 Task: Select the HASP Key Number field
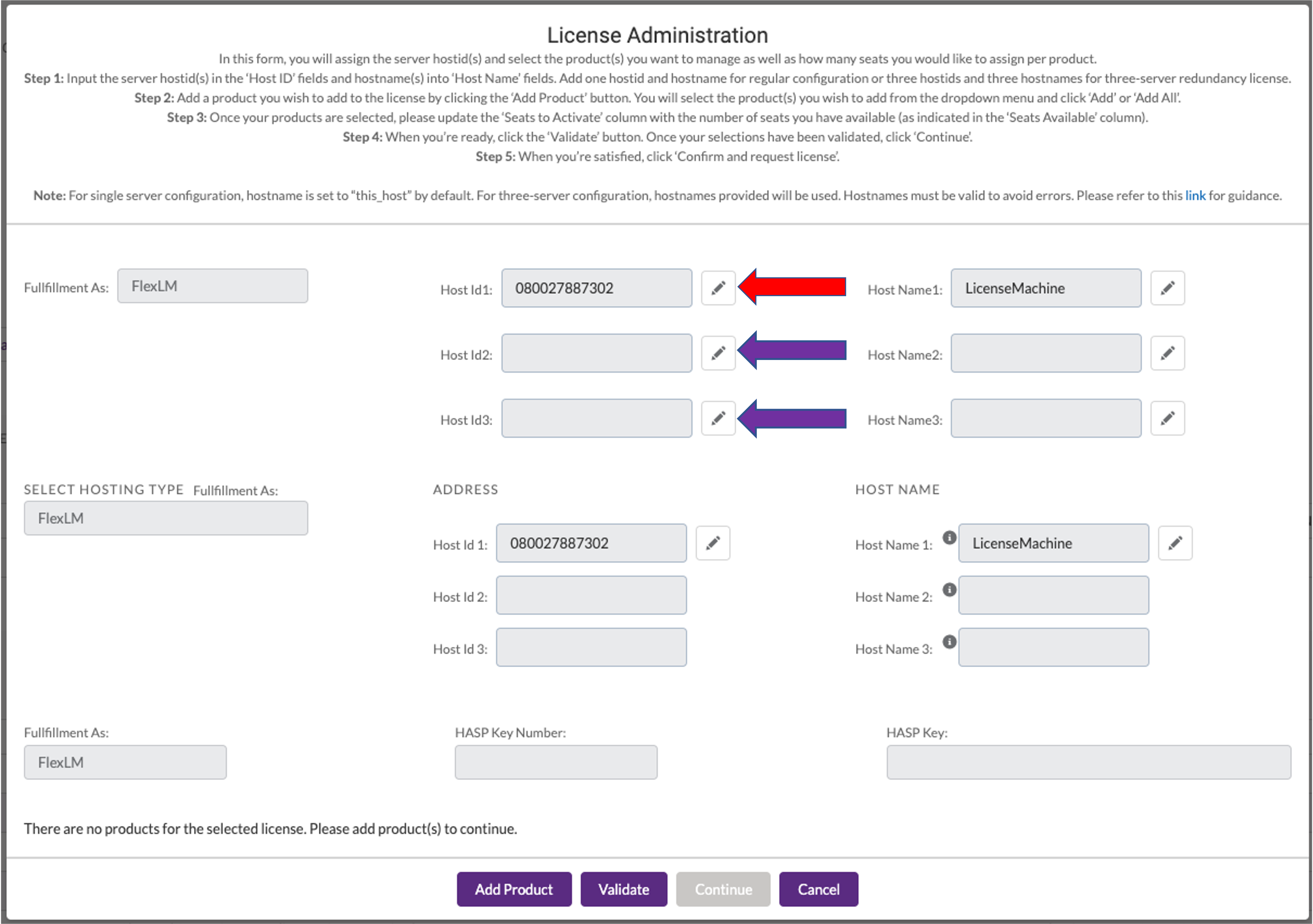[x=555, y=762]
